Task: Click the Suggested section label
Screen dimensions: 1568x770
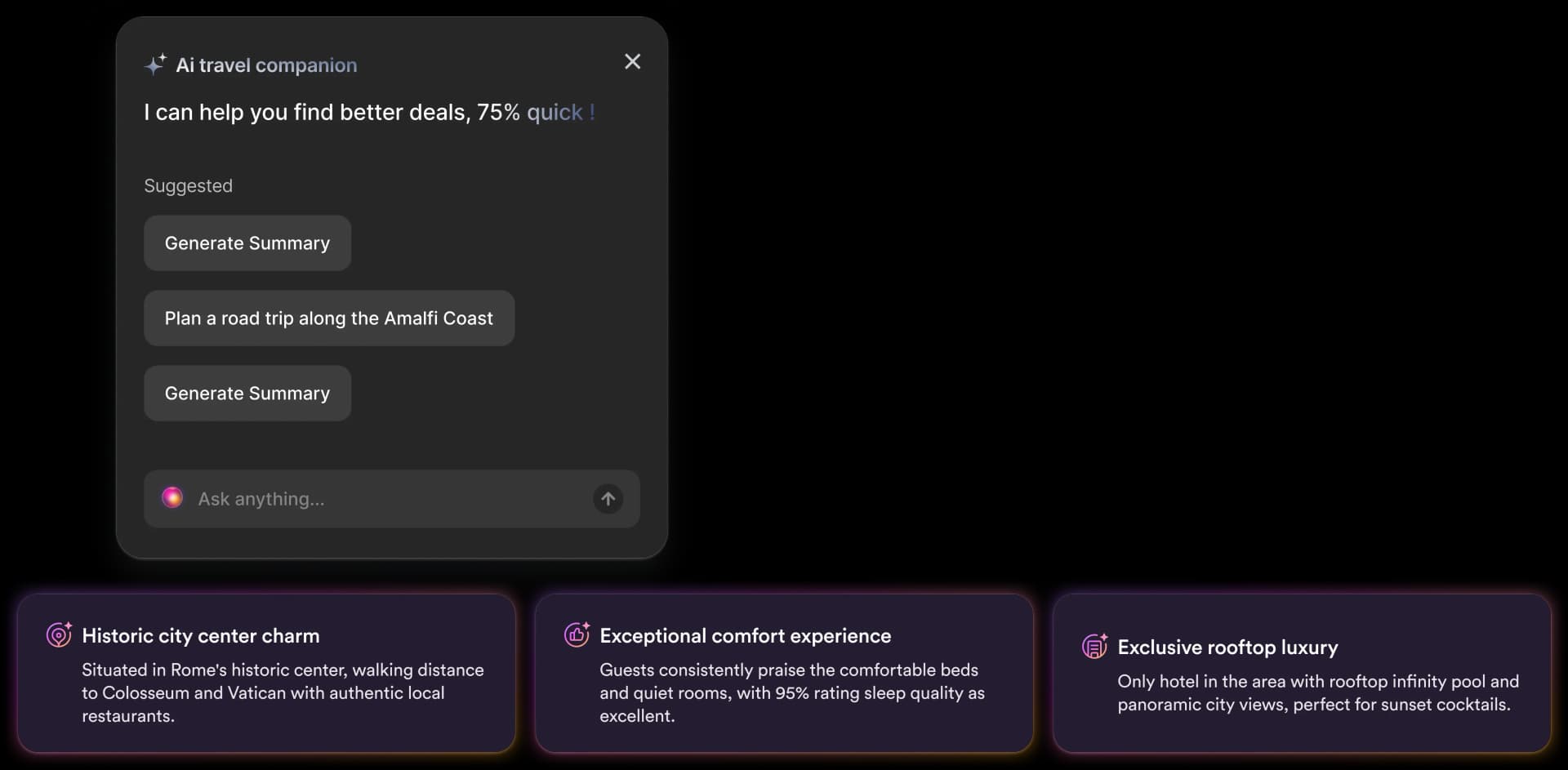Action: click(x=188, y=186)
